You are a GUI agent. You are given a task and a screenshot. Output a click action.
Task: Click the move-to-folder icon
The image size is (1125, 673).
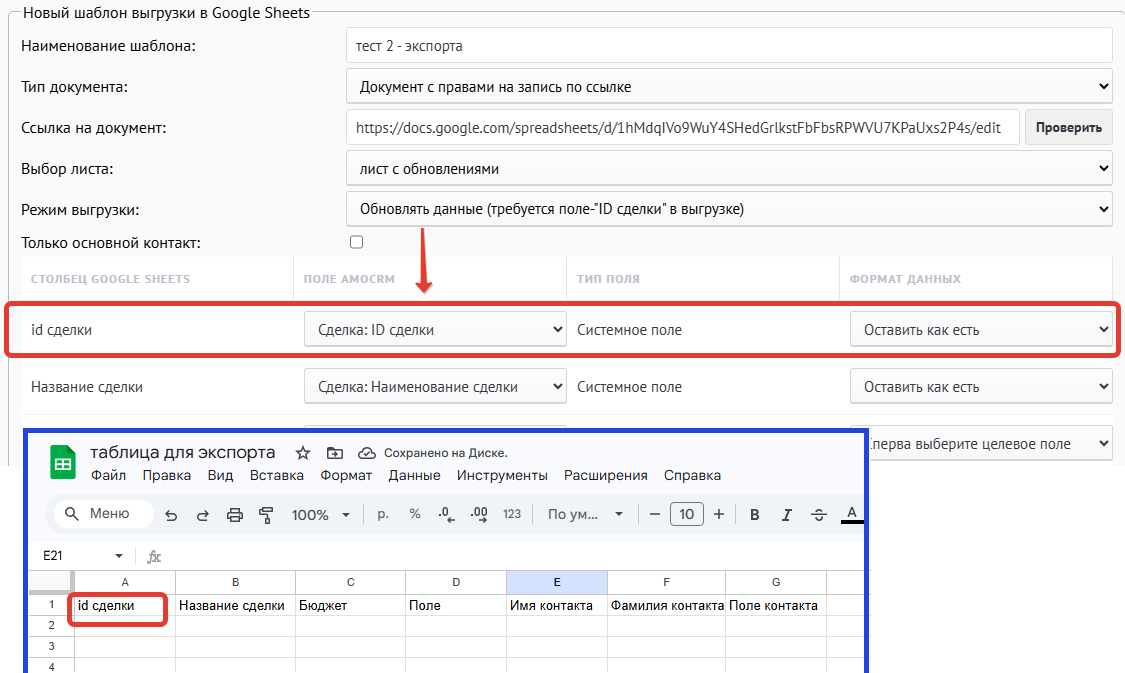(x=334, y=453)
